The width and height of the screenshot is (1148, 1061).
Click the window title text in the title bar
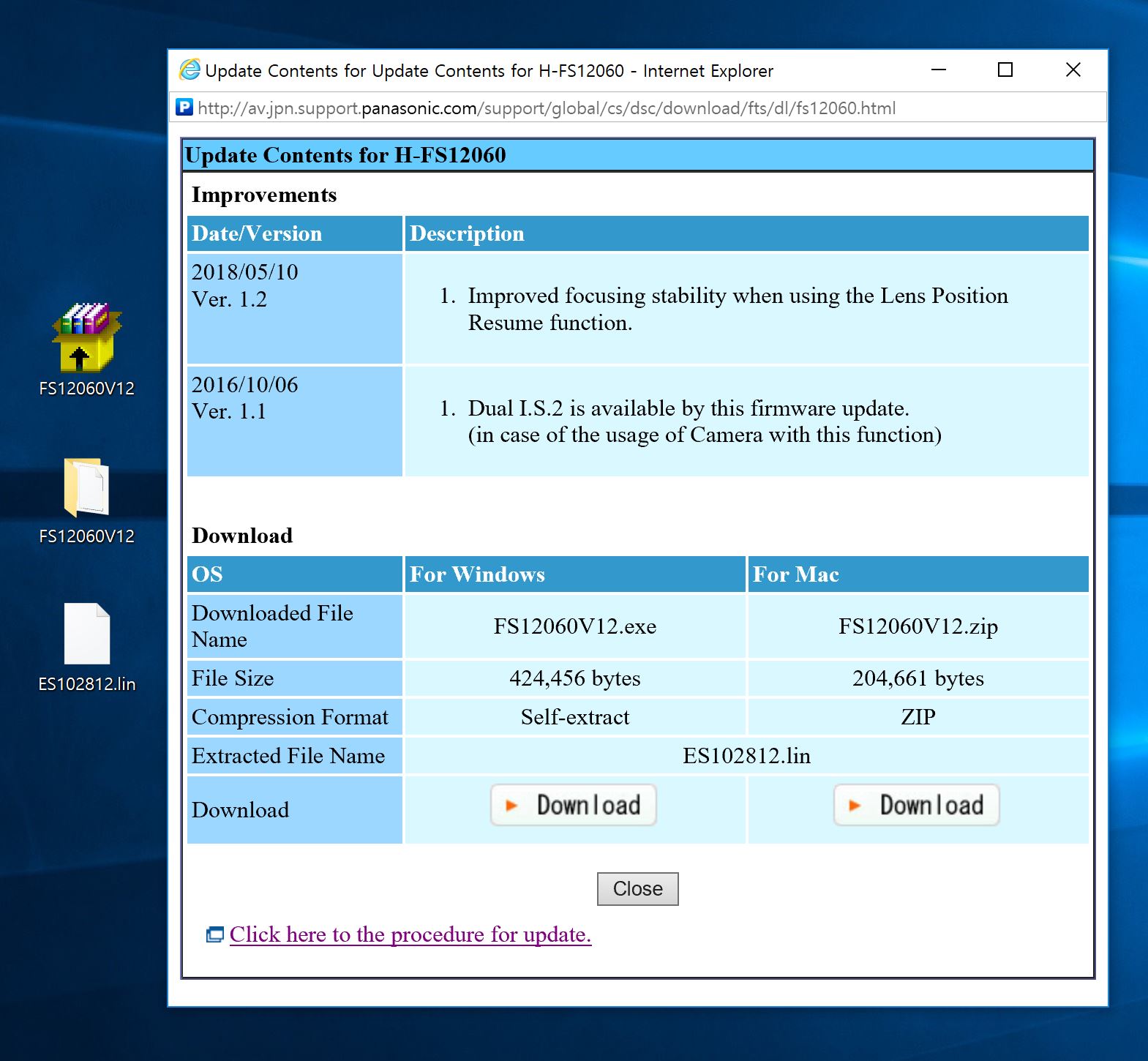pos(489,71)
